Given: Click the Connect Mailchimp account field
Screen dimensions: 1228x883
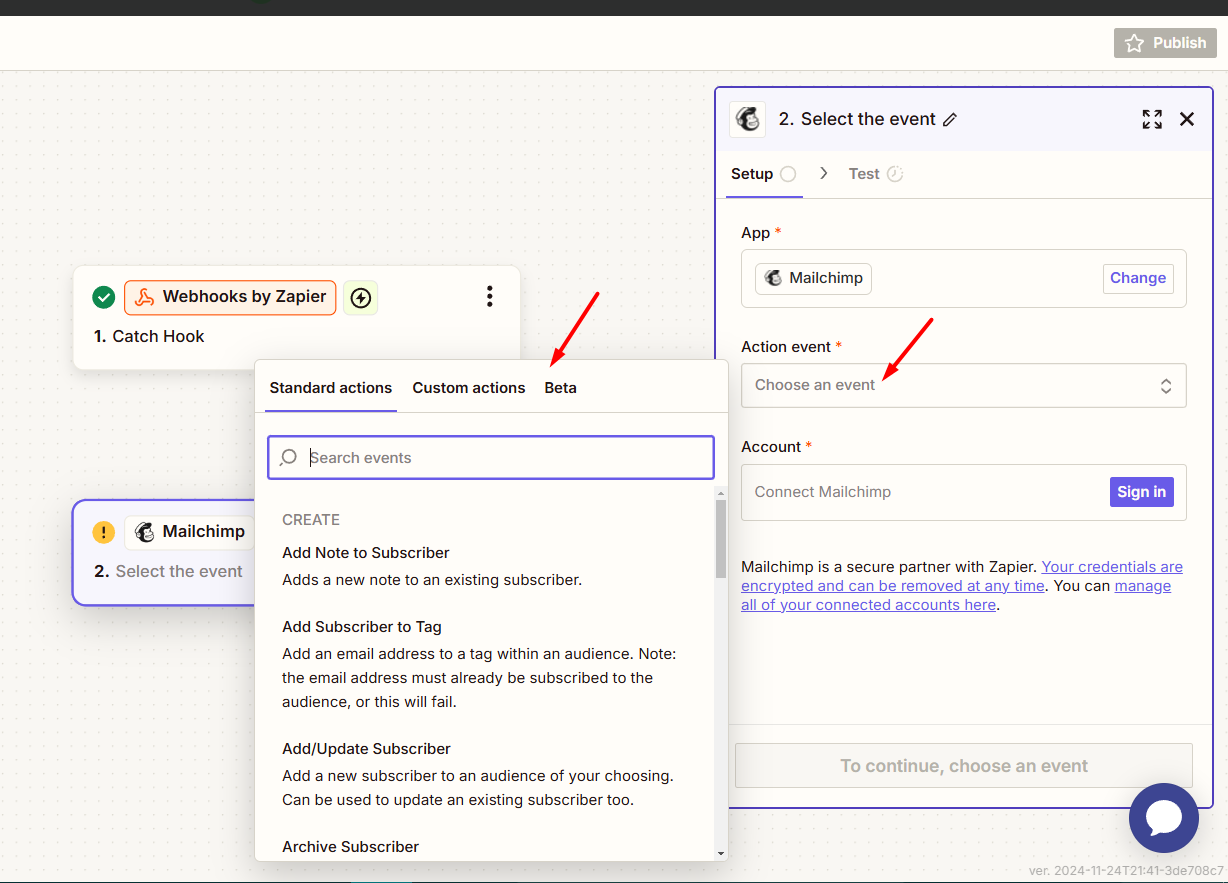Looking at the screenshot, I should point(964,492).
